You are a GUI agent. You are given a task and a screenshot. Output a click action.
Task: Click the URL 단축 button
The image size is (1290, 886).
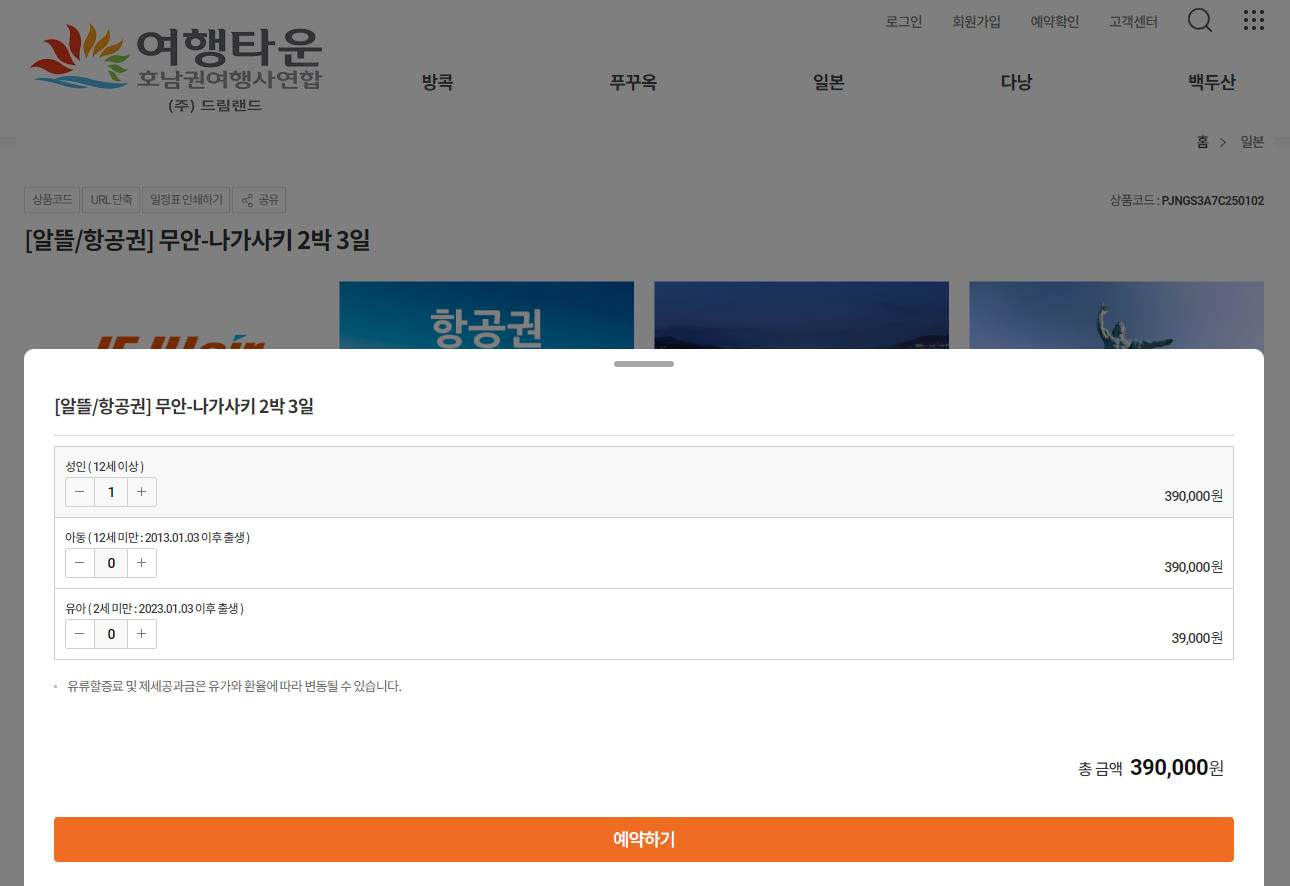pos(111,200)
